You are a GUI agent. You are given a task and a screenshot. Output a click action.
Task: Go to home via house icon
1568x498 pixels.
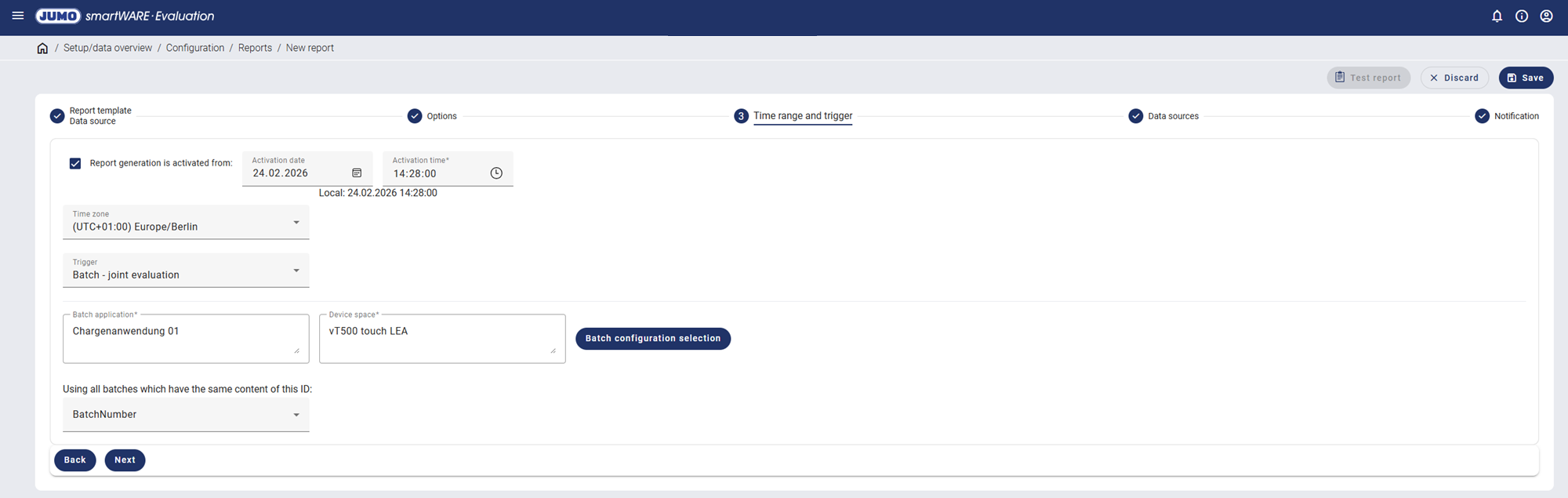tap(42, 48)
